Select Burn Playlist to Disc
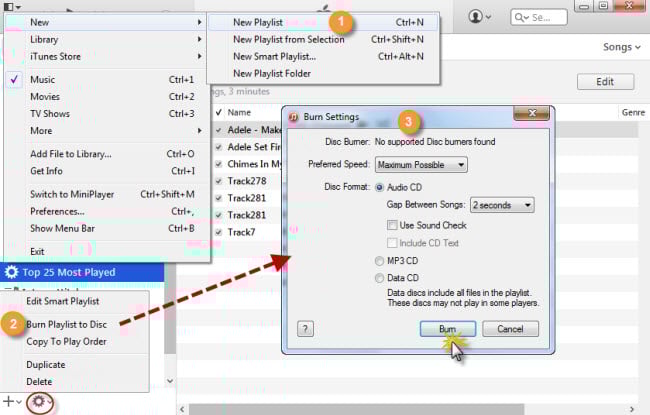This screenshot has height=415, width=650. (66, 324)
